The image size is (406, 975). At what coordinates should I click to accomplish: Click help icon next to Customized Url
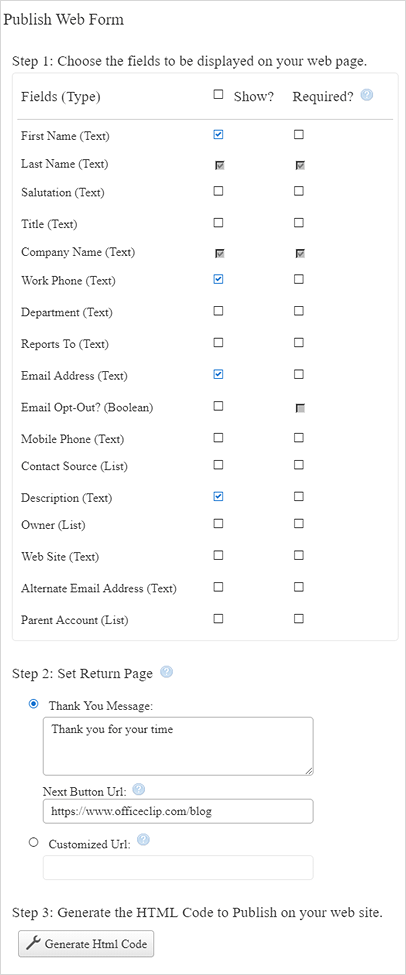(x=143, y=841)
